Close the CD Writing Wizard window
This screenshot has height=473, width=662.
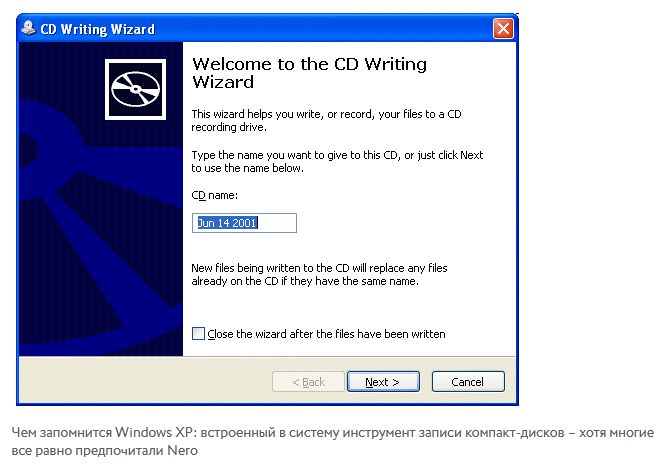(x=503, y=29)
